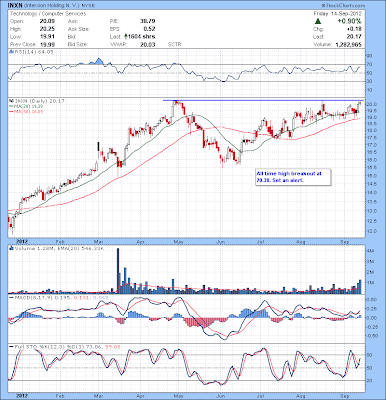Click the P/E value 38.79
The height and width of the screenshot is (400, 386).
pyautogui.click(x=147, y=21)
